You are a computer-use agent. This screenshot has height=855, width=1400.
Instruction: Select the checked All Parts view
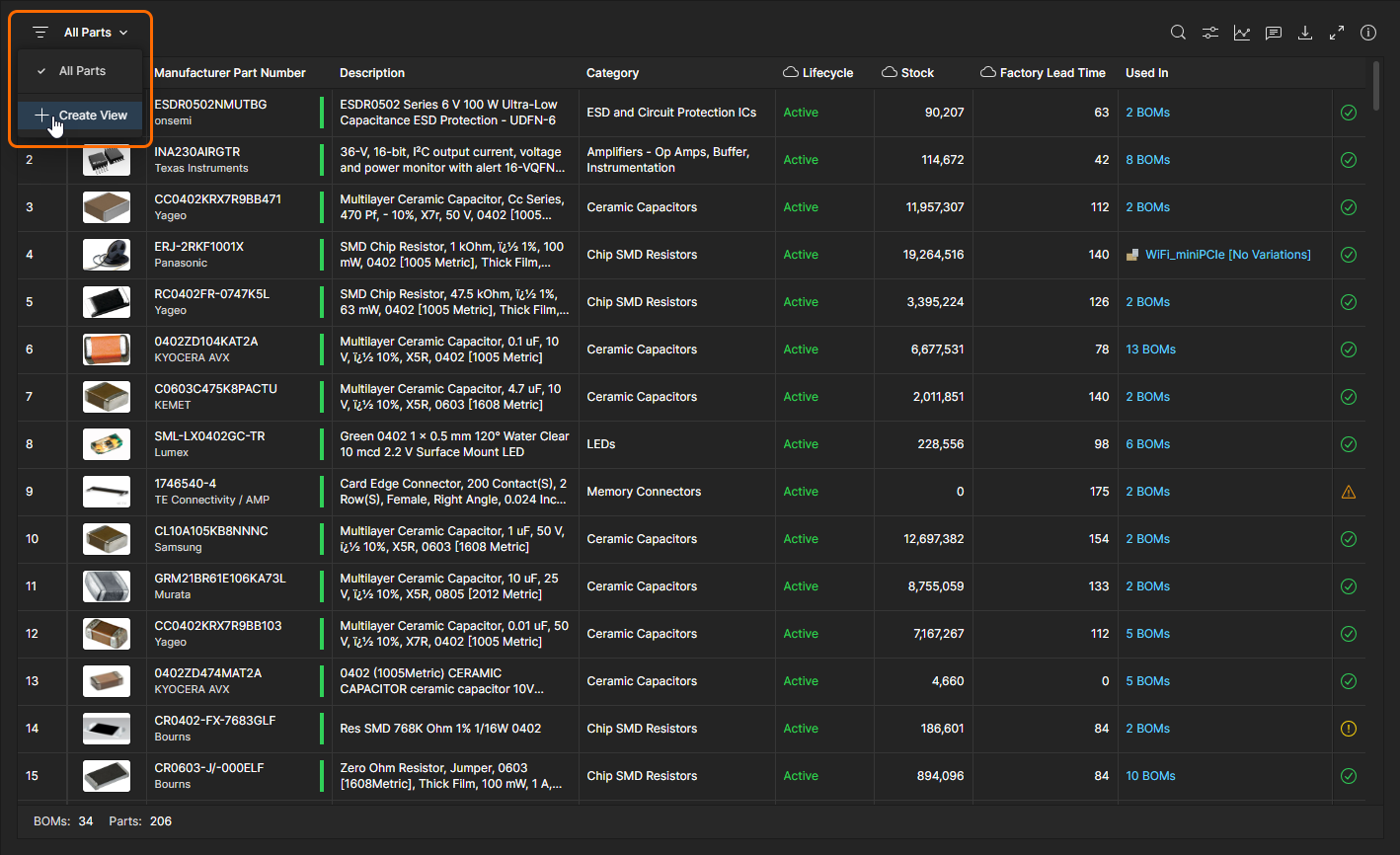point(82,71)
